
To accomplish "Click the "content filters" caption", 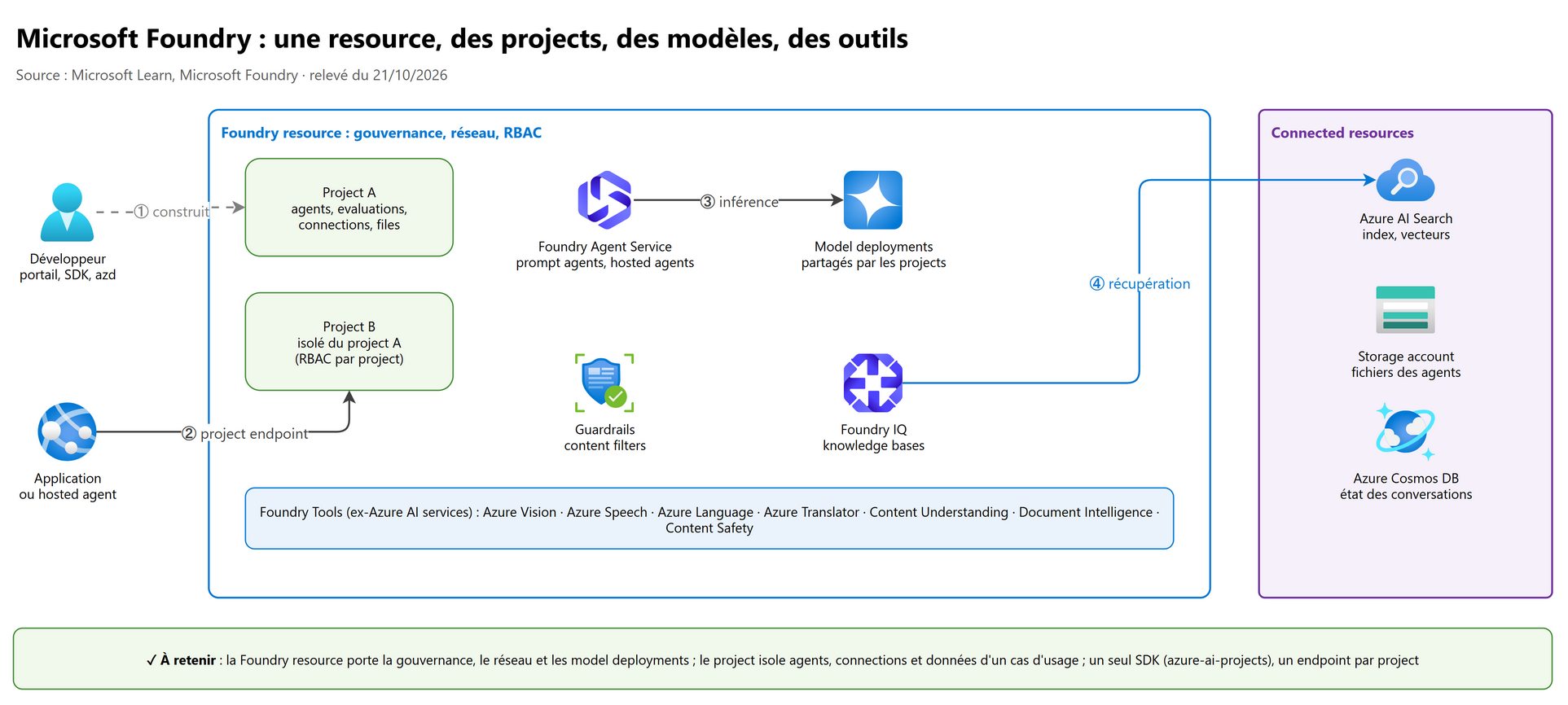I will [x=605, y=445].
